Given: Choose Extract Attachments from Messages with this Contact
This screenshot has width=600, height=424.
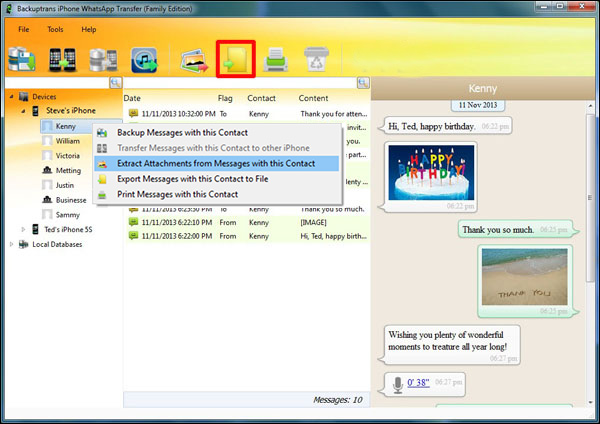Looking at the screenshot, I should point(216,163).
